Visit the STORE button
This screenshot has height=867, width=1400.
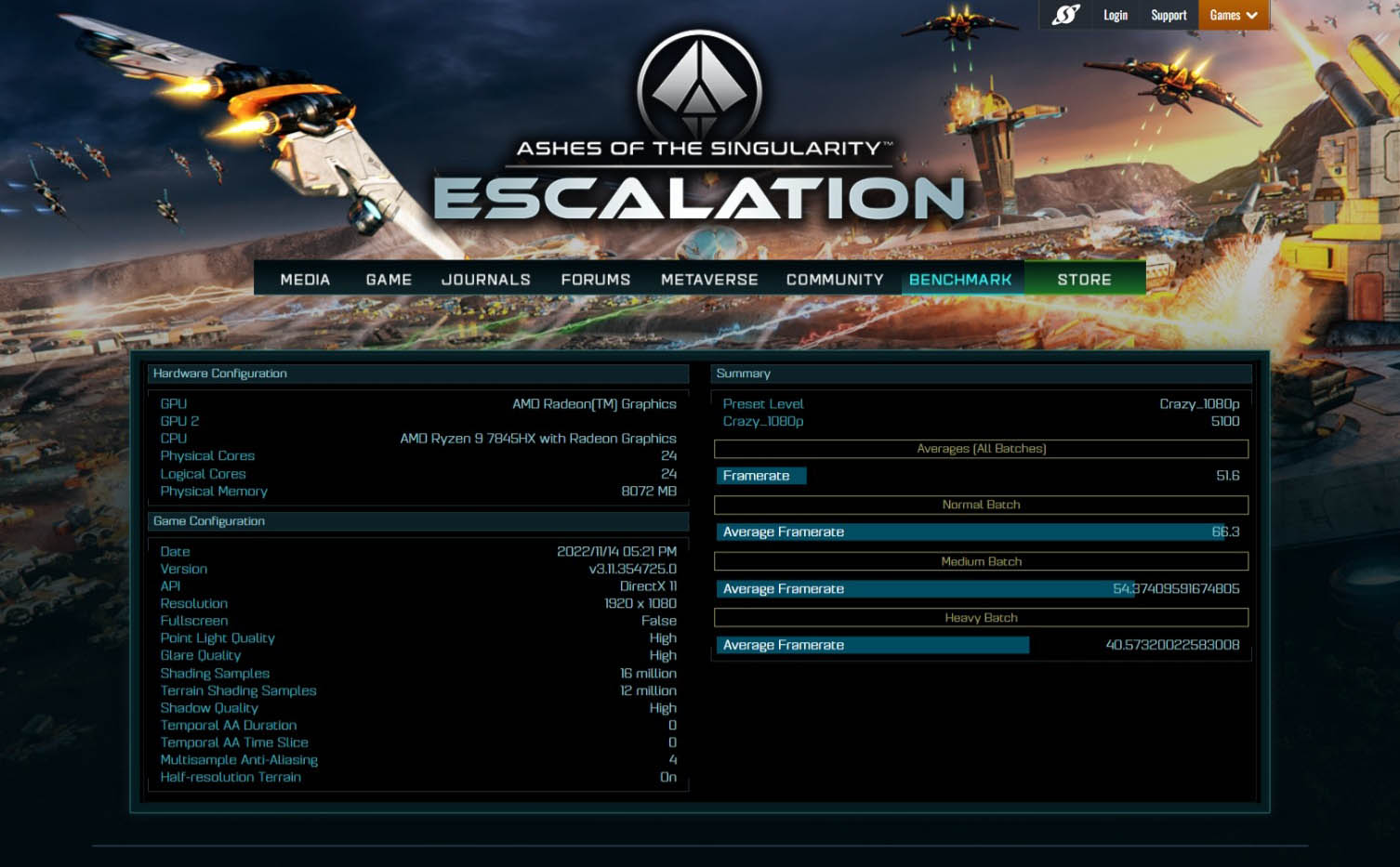tap(1084, 279)
